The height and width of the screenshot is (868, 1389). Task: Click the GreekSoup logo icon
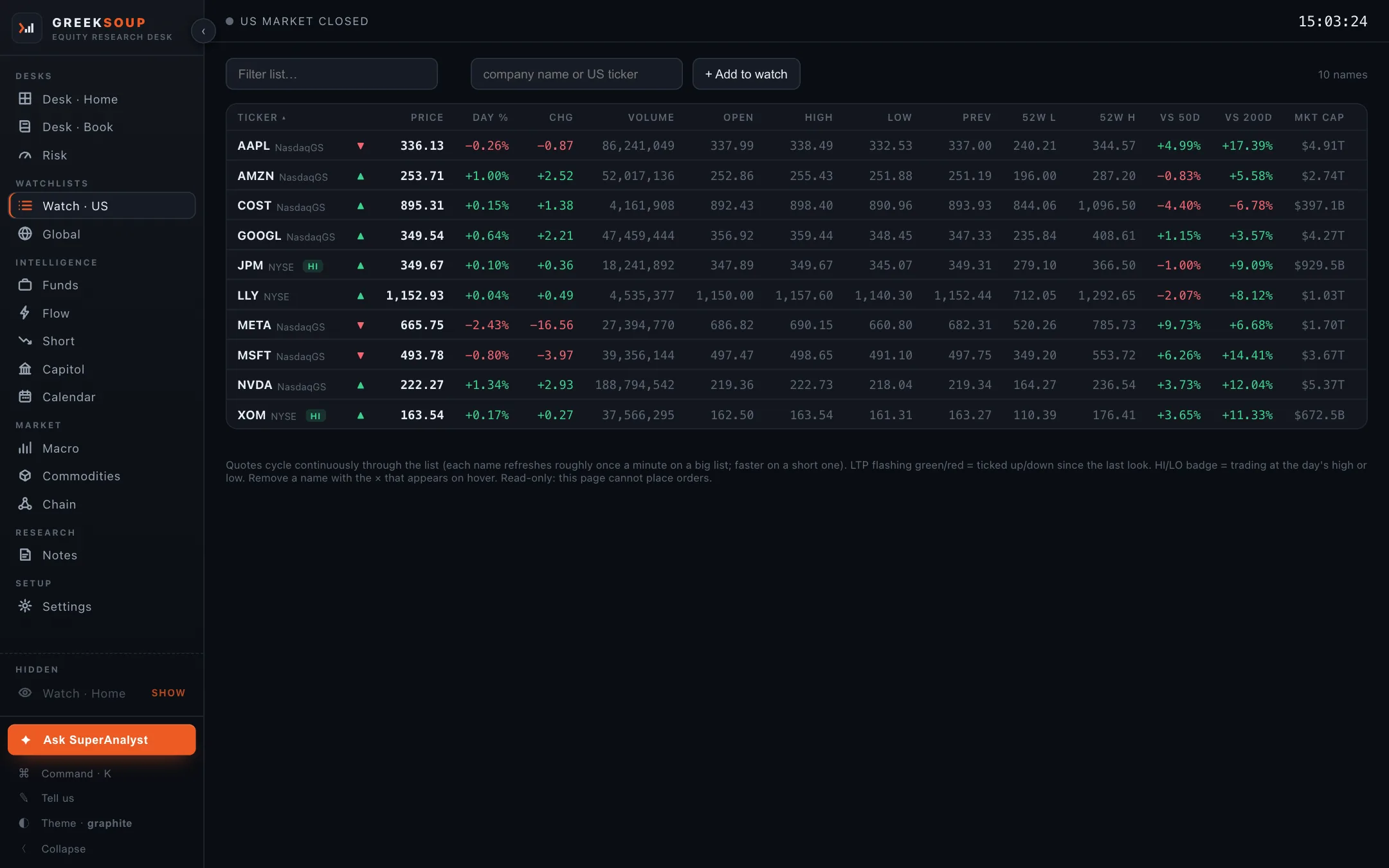pyautogui.click(x=26, y=28)
